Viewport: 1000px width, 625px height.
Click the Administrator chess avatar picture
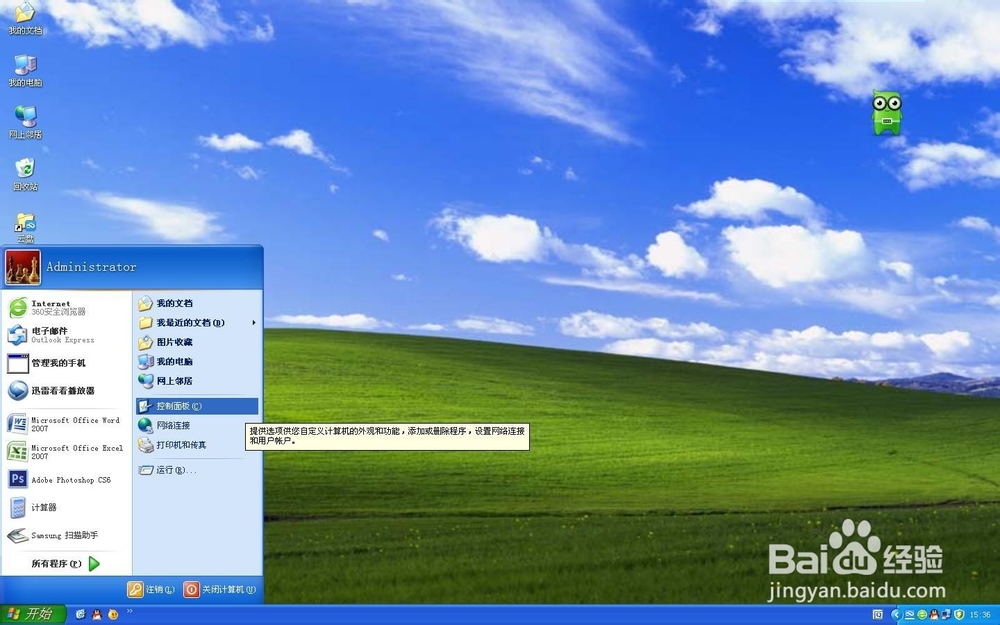[x=23, y=267]
